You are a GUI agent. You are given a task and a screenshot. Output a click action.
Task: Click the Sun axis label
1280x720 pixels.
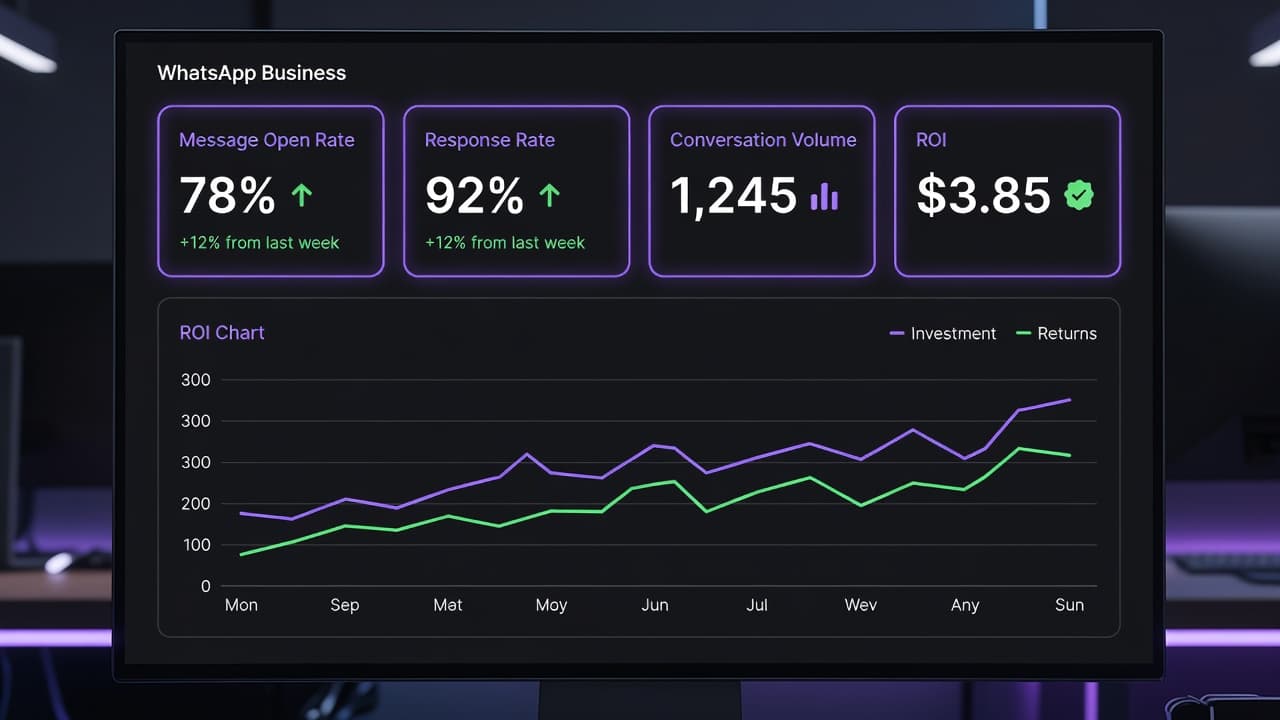point(1069,605)
